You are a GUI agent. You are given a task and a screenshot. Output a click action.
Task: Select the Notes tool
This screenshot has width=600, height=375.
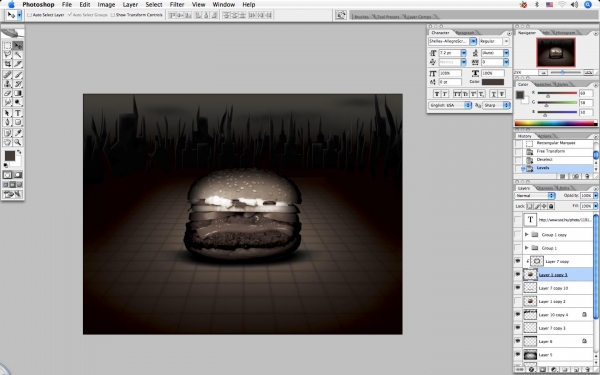(x=7, y=133)
